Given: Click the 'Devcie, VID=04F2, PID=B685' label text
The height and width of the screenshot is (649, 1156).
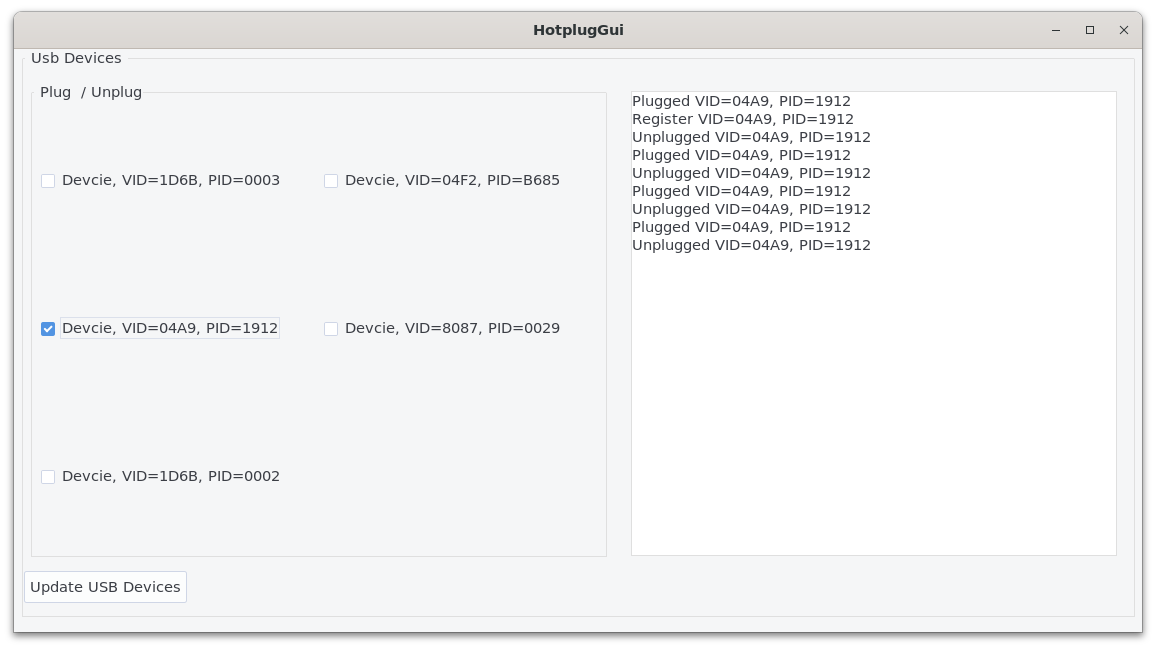Looking at the screenshot, I should (x=452, y=181).
